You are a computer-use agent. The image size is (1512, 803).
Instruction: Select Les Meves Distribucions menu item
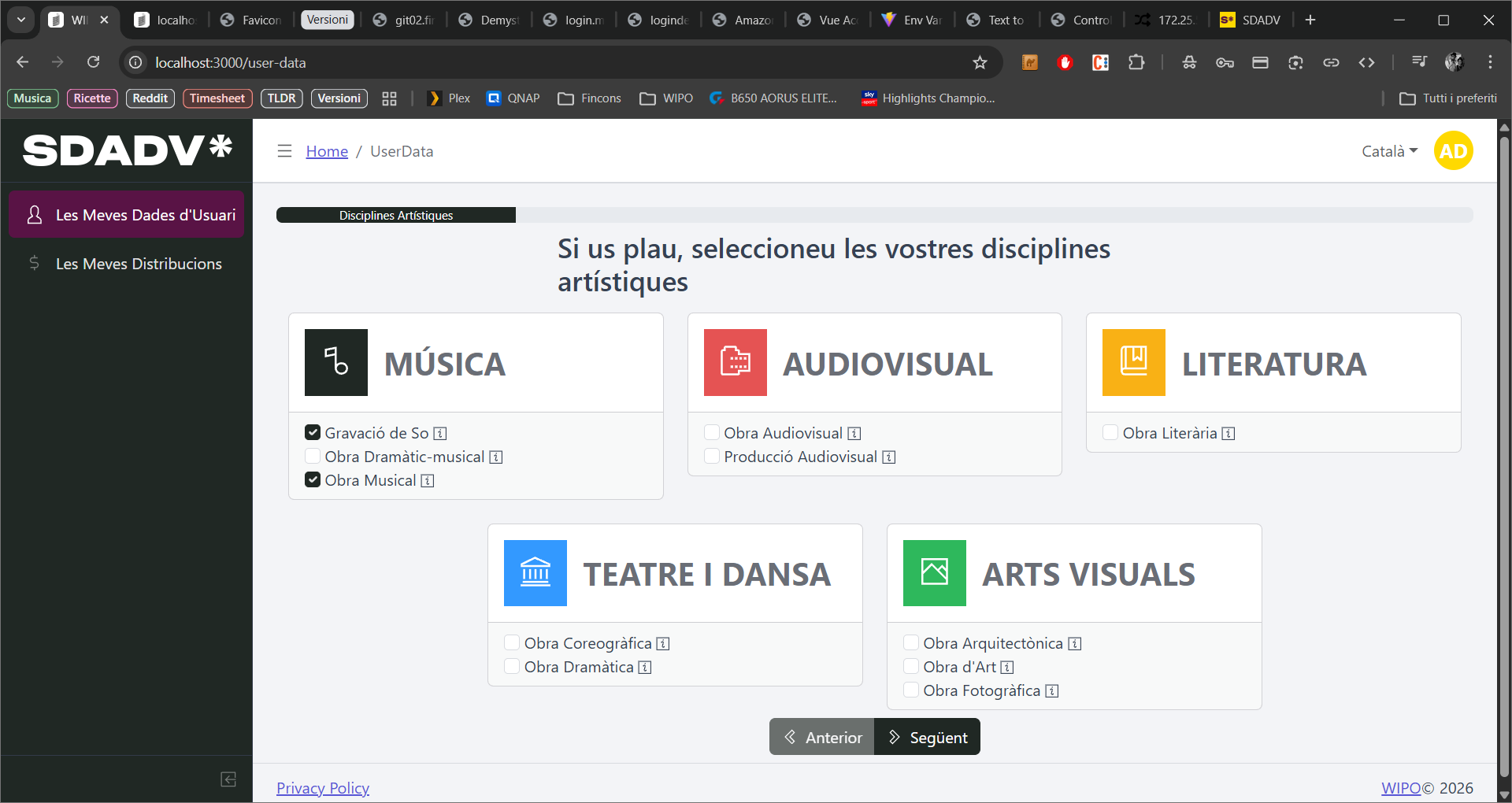click(x=127, y=264)
